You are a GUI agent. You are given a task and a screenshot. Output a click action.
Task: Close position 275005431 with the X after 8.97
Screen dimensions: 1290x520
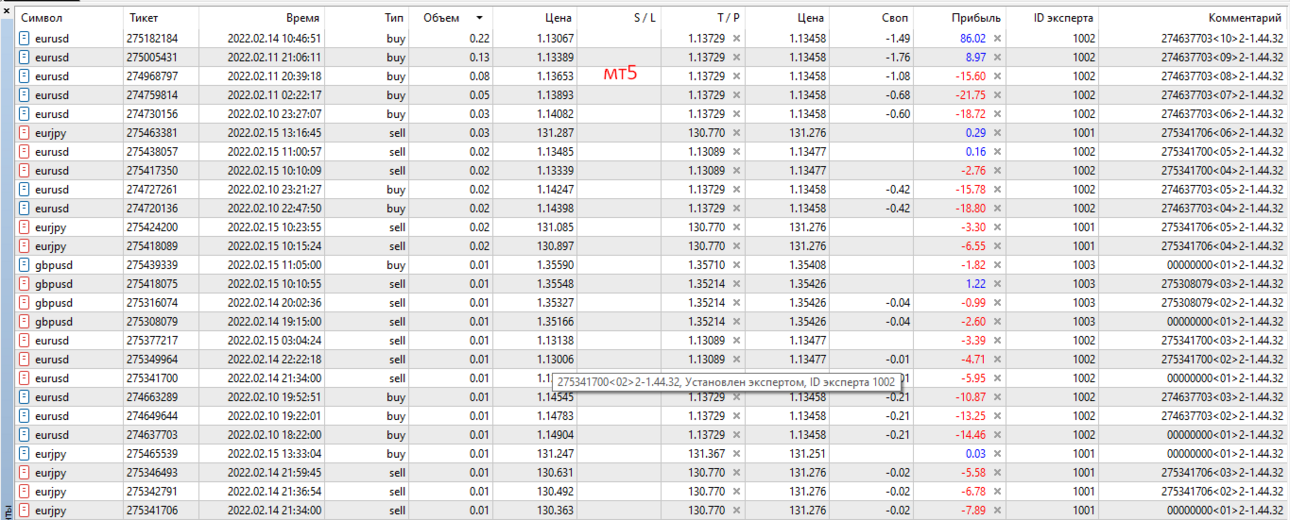(997, 57)
